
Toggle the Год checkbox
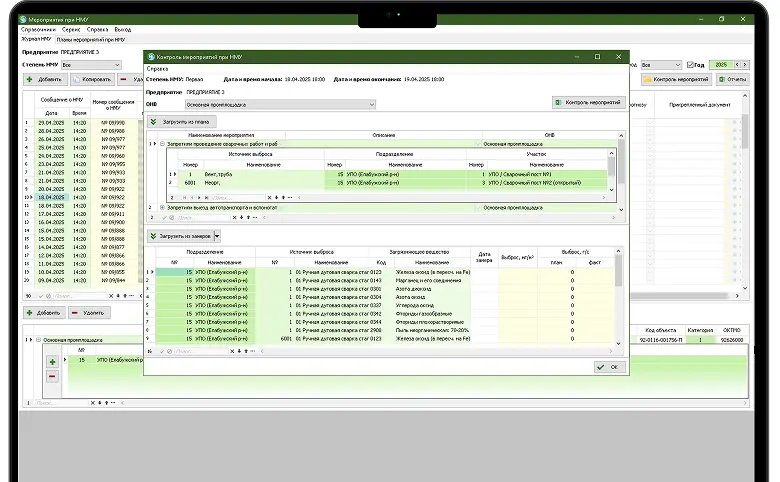click(x=690, y=64)
